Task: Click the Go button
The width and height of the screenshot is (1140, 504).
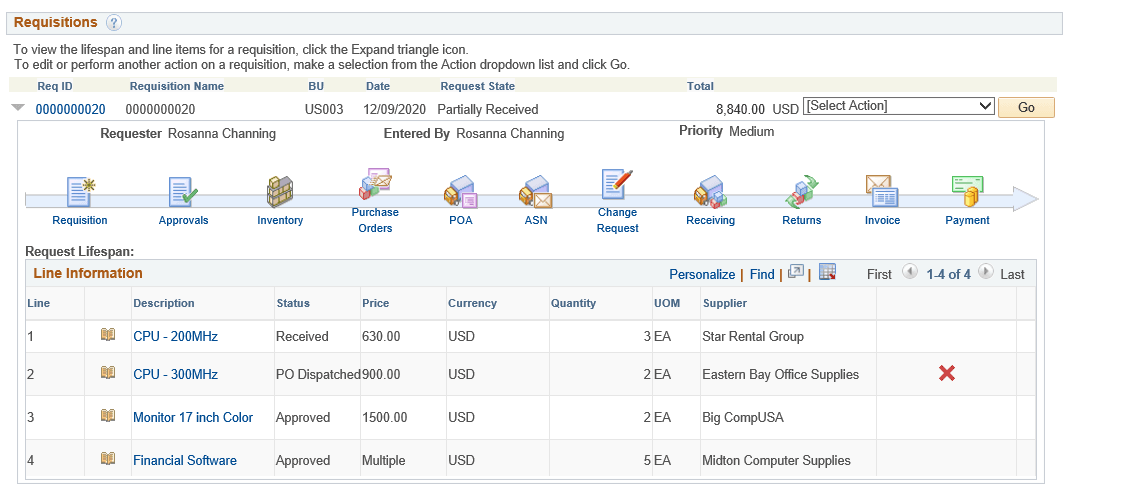Action: (x=1026, y=108)
